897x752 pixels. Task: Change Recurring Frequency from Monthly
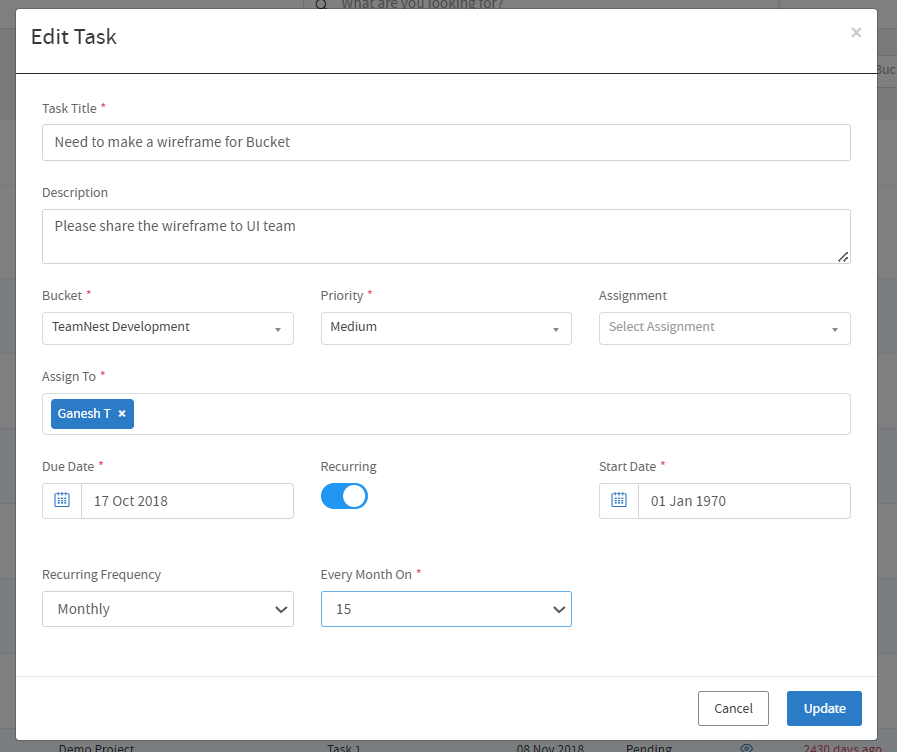coord(168,609)
